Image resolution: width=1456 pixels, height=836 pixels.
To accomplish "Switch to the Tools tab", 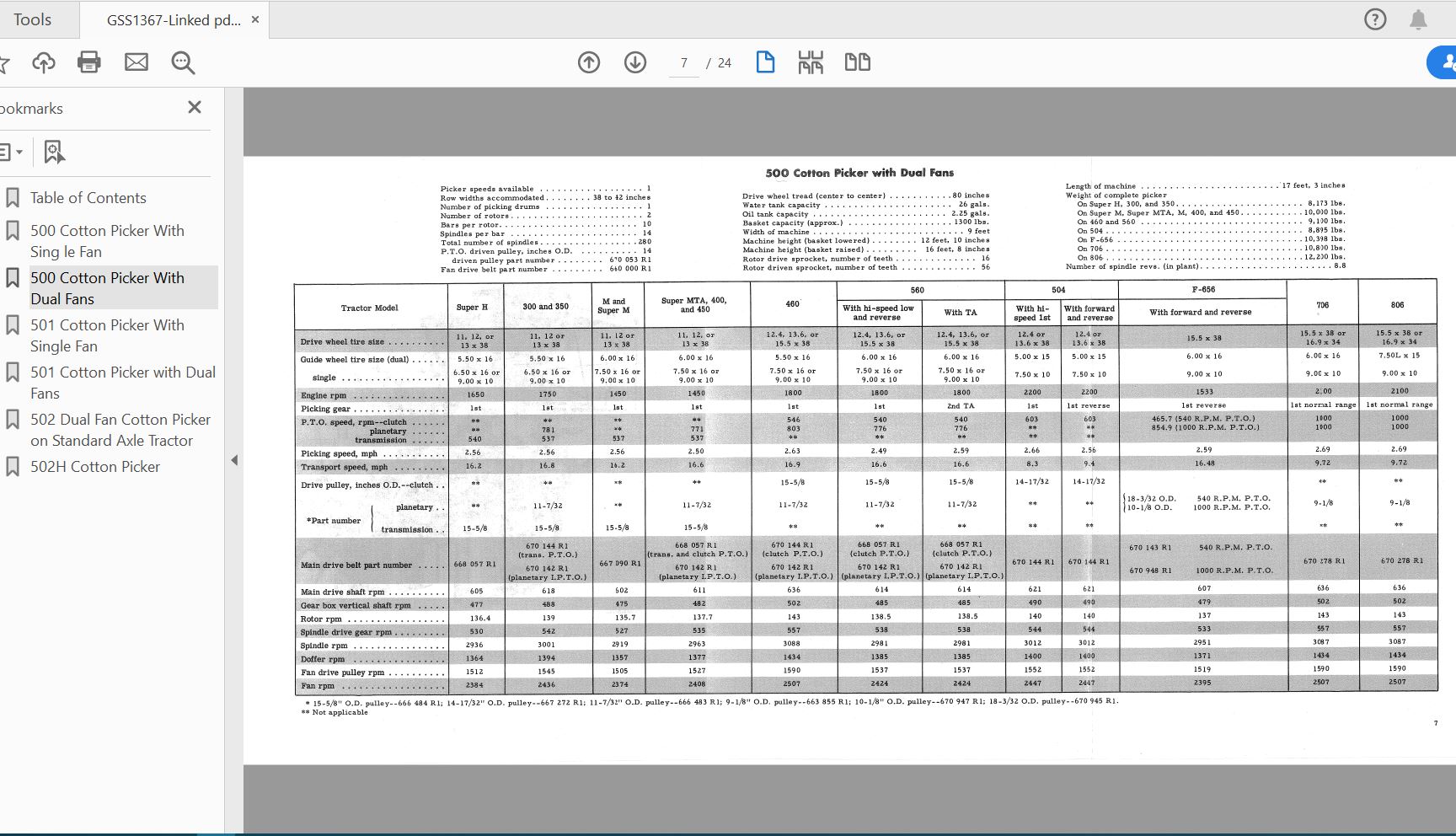I will click(x=33, y=19).
